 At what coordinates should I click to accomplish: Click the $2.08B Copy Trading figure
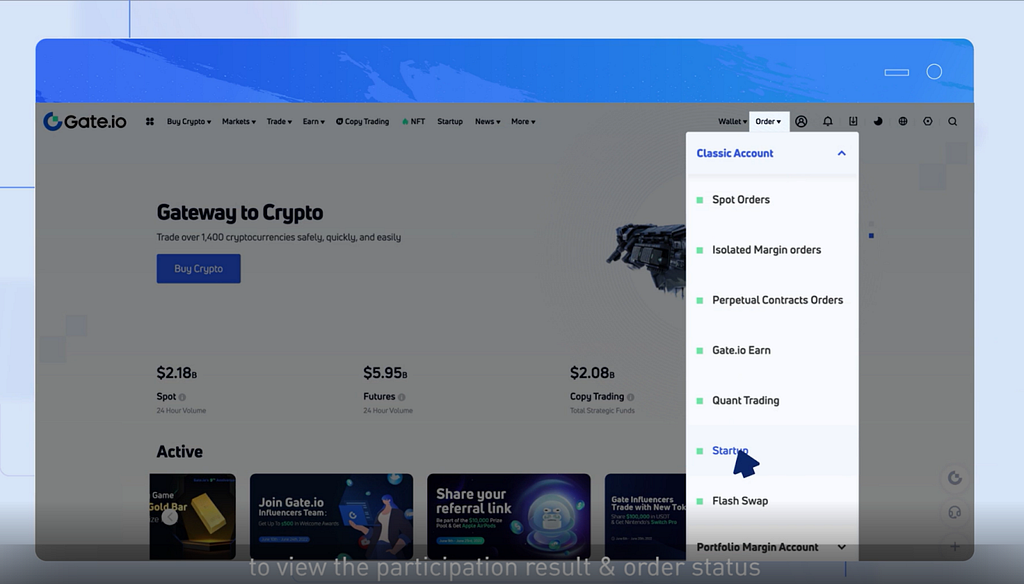[592, 373]
